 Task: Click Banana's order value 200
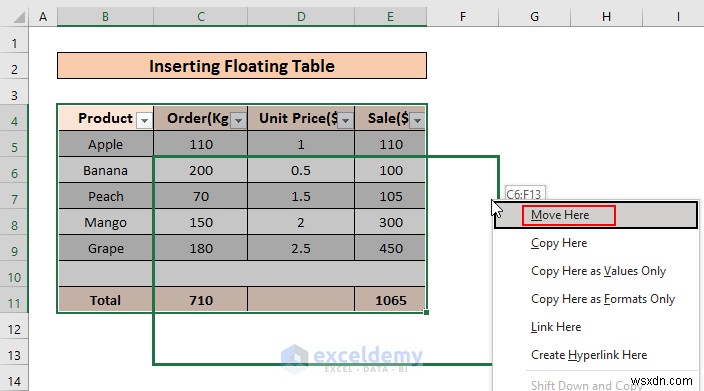coord(201,170)
